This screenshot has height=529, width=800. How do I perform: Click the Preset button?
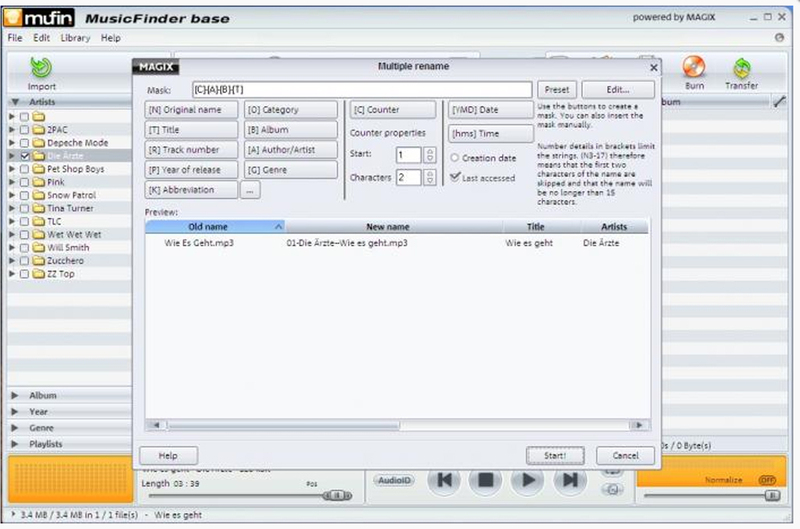pos(557,90)
